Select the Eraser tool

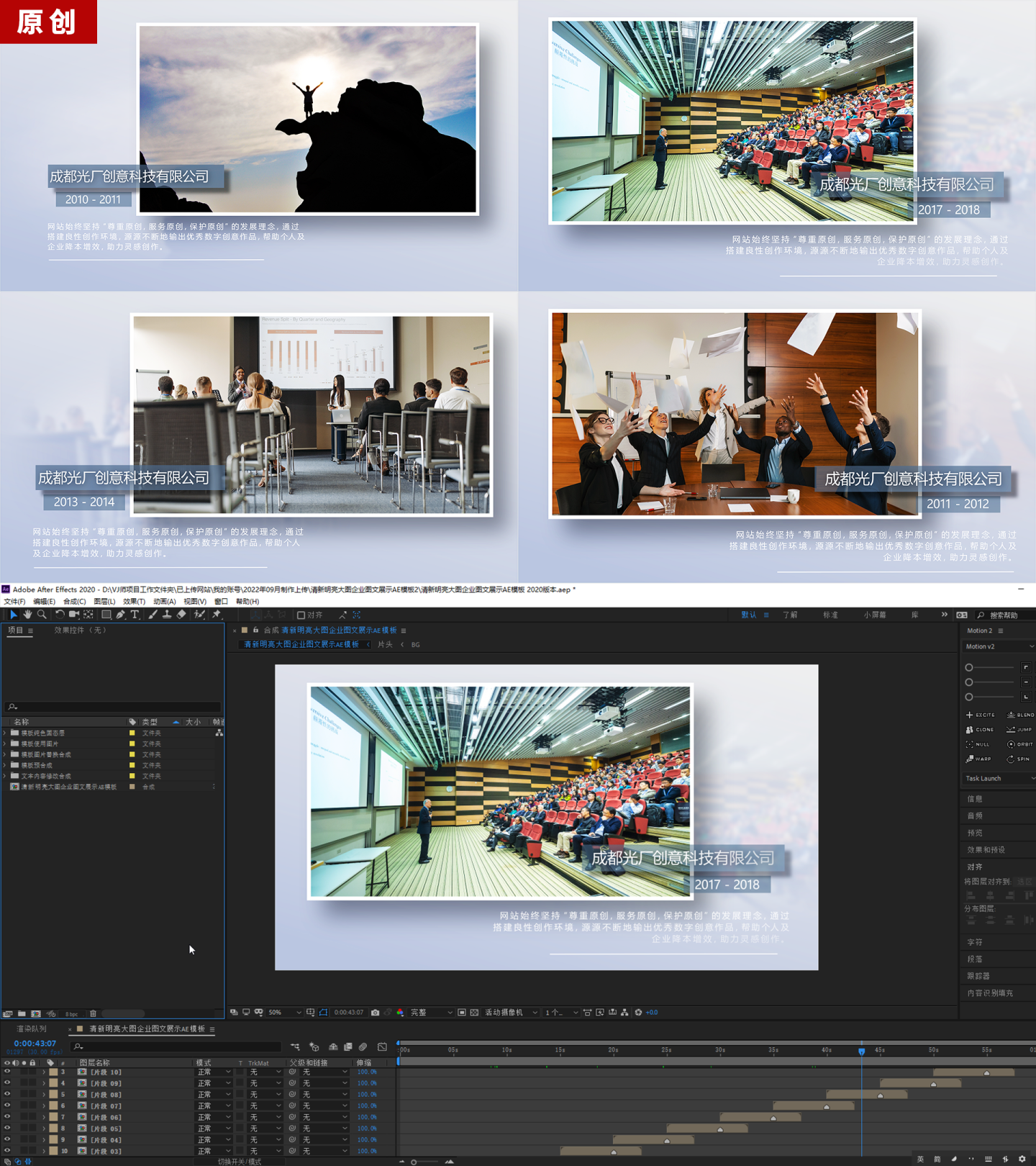(181, 615)
